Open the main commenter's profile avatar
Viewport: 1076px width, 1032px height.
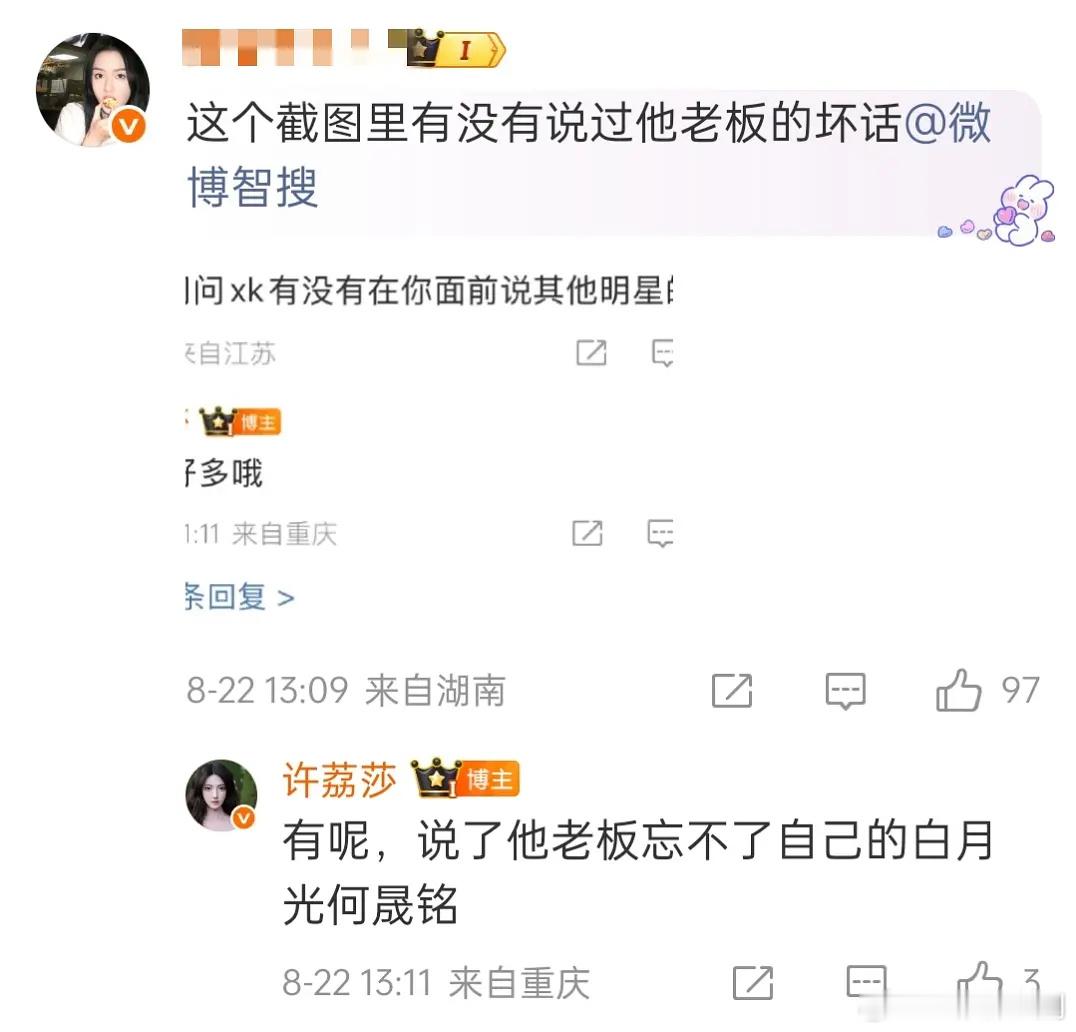tap(93, 89)
